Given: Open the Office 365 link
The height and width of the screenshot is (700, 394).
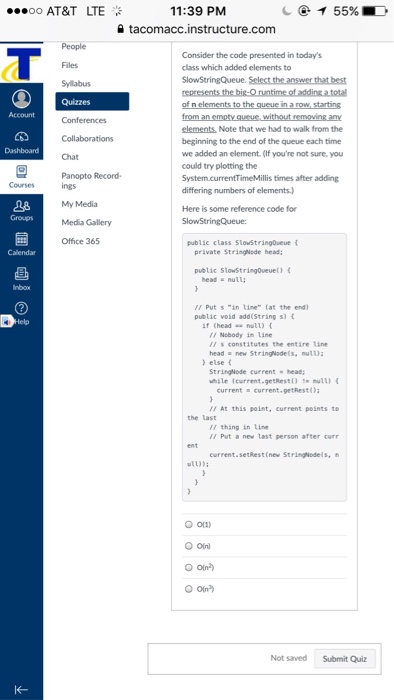Looking at the screenshot, I should (x=81, y=241).
